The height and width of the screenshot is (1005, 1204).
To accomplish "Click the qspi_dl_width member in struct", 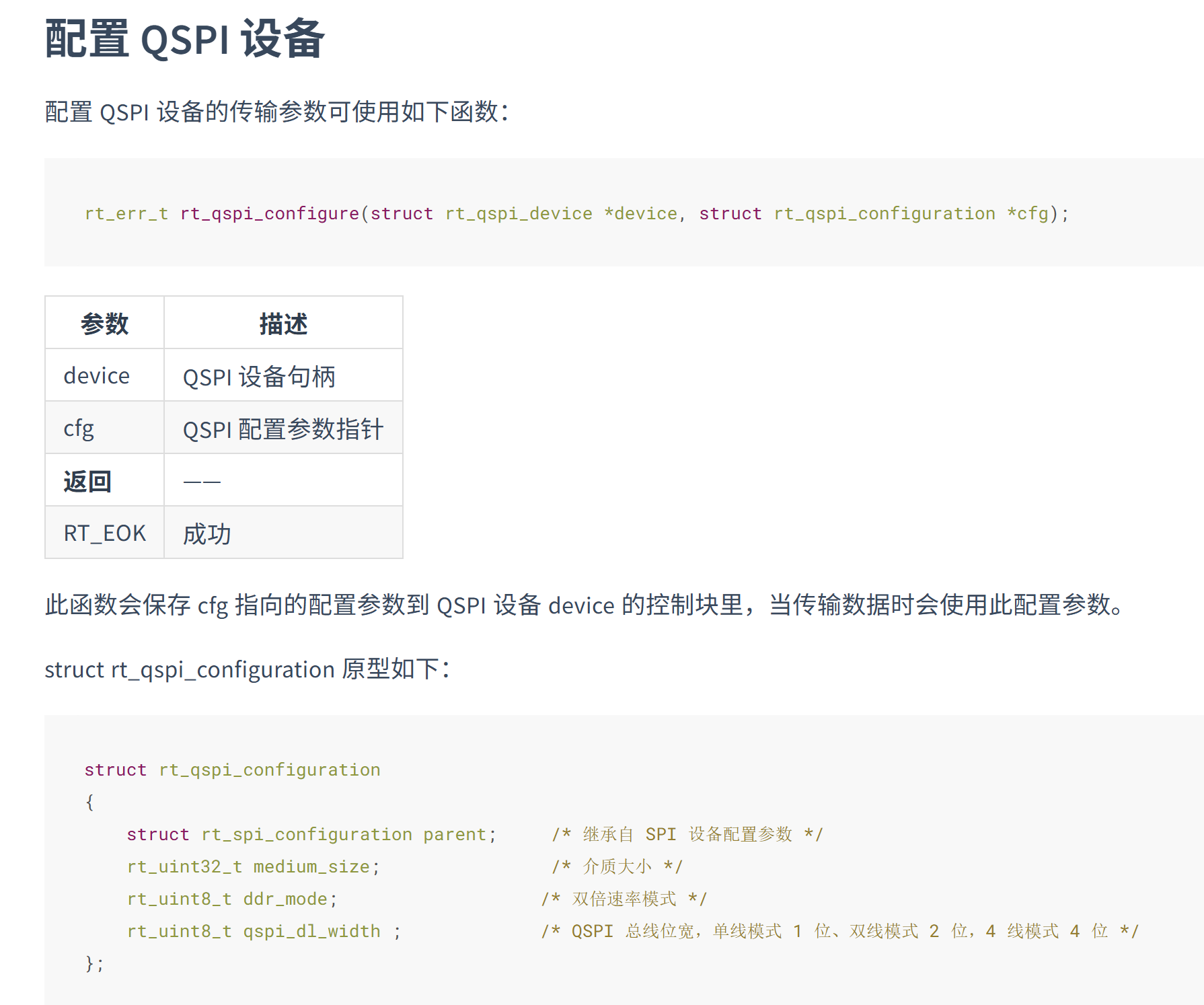I will pos(311,931).
